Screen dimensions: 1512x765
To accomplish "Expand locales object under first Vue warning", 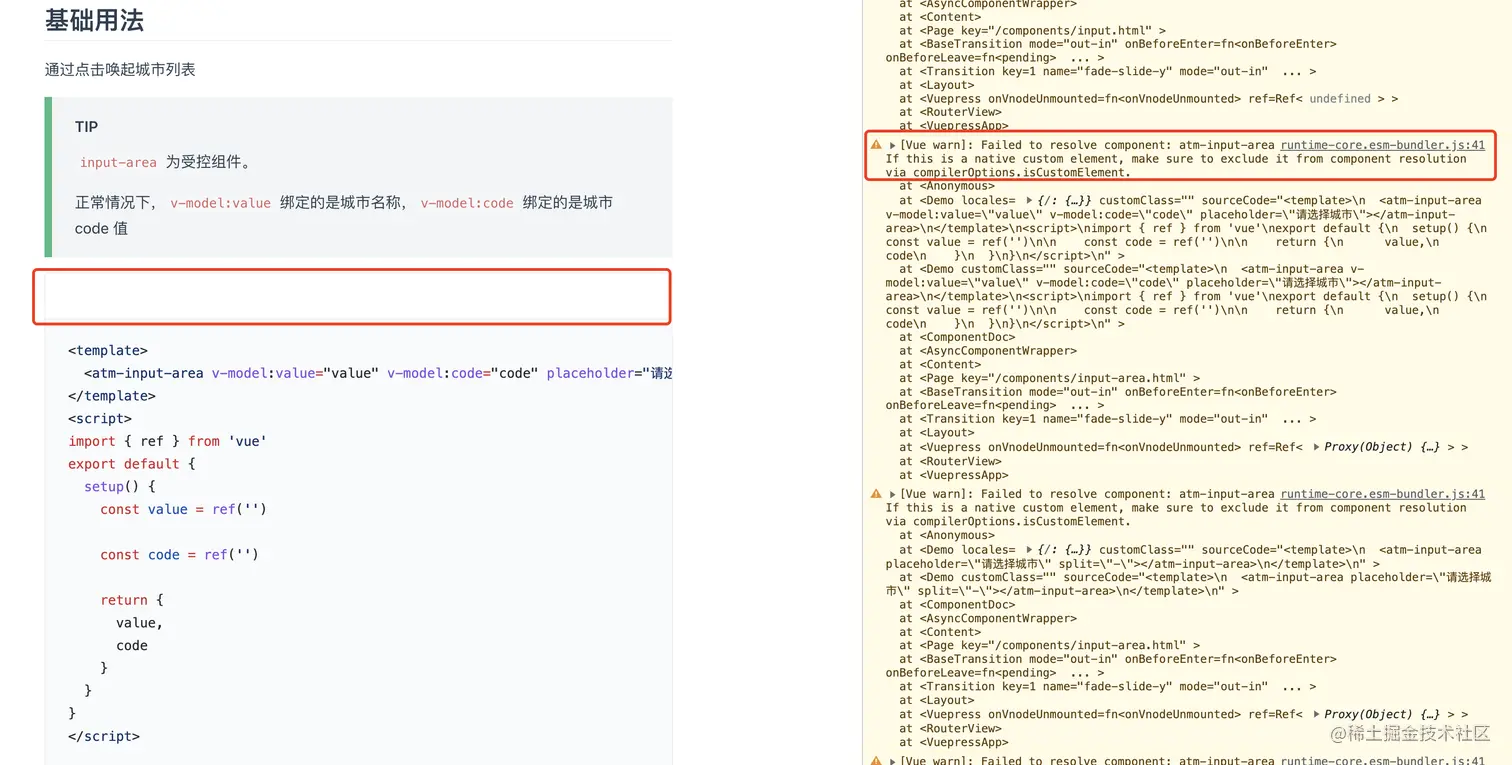I will 1029,201.
